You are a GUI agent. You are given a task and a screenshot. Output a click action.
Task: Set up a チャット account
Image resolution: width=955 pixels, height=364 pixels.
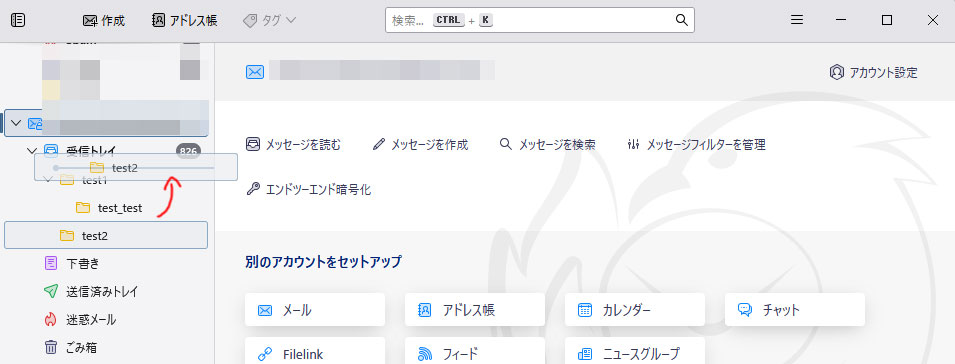click(795, 310)
